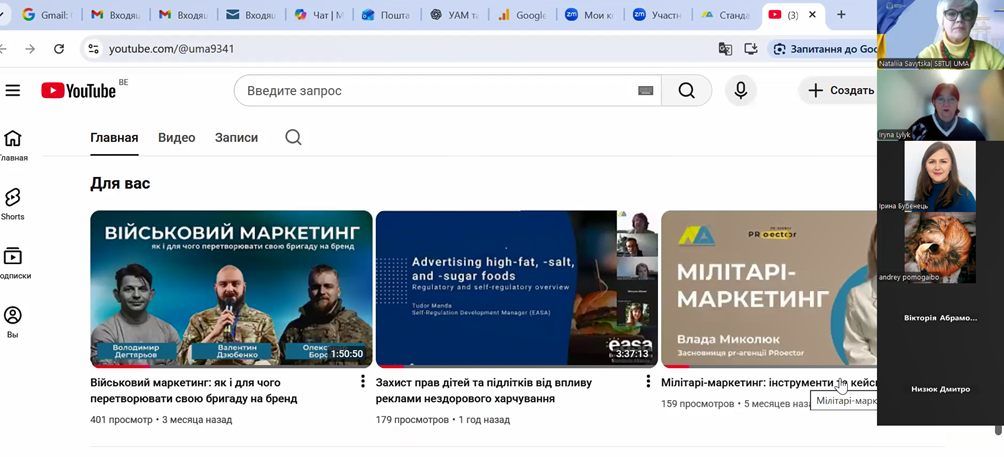Image resolution: width=1004 pixels, height=457 pixels.
Task: Search within channel using magnifier icon
Action: [293, 138]
